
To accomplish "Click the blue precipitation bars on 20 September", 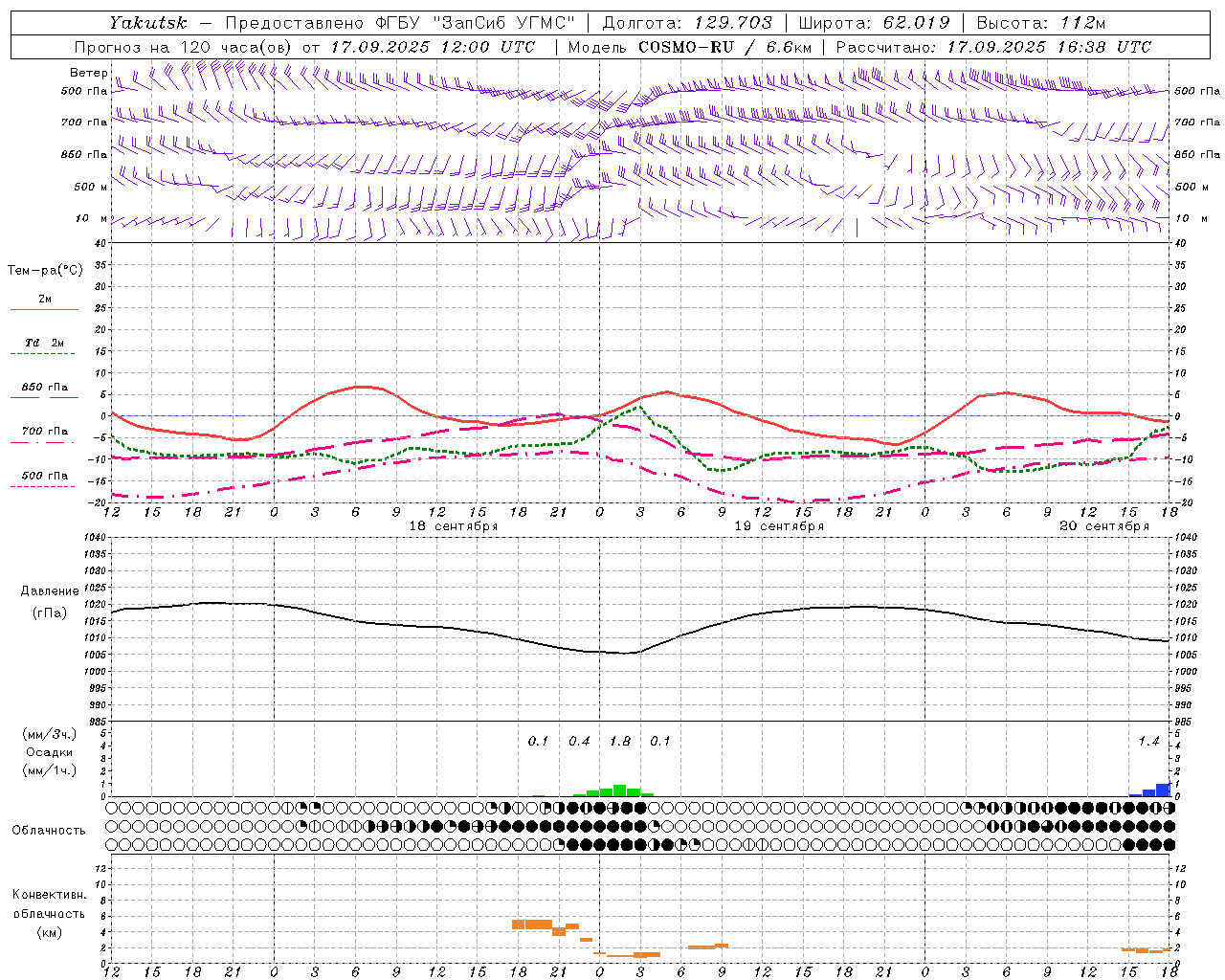I will click(x=1149, y=791).
